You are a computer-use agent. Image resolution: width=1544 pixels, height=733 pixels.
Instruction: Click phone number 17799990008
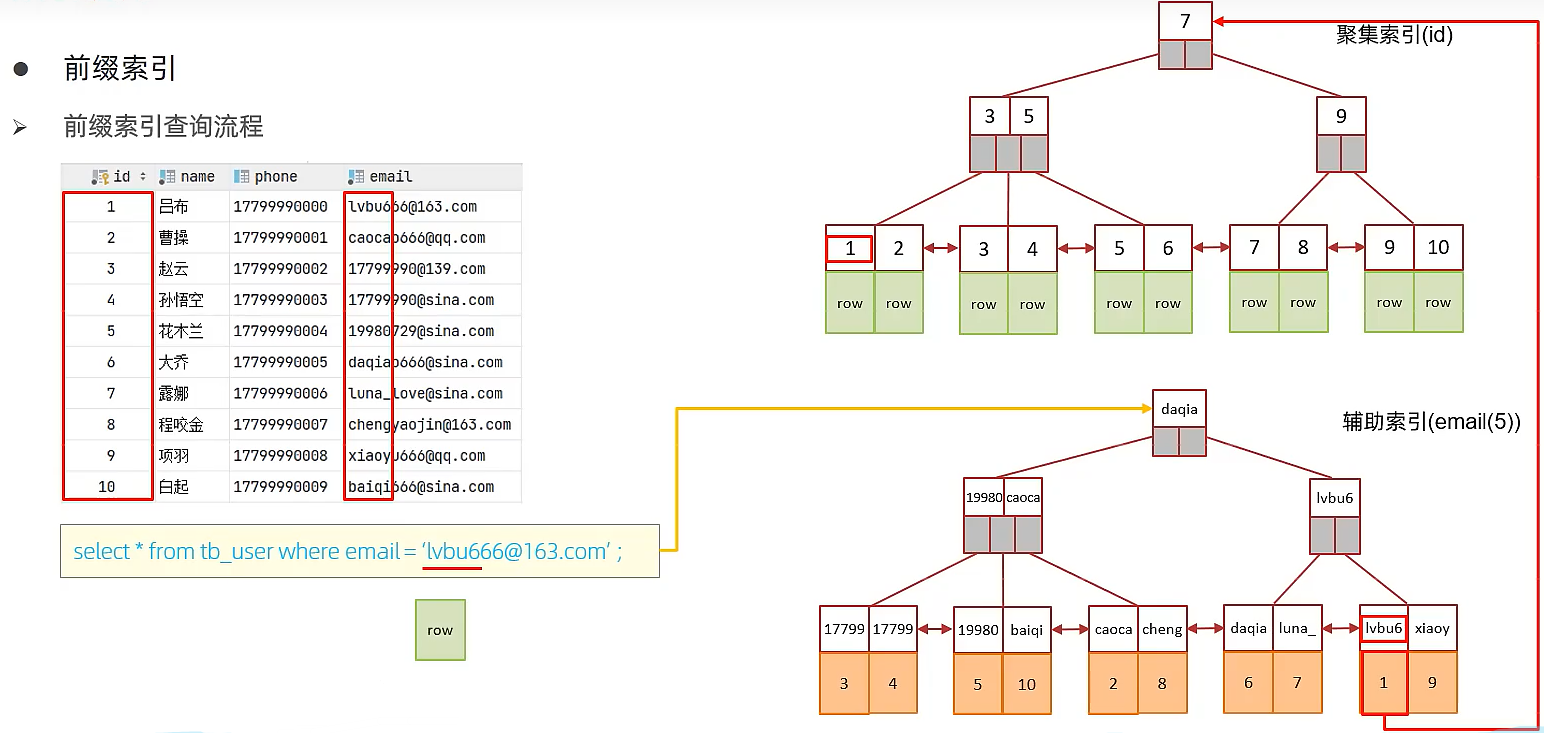(x=281, y=456)
